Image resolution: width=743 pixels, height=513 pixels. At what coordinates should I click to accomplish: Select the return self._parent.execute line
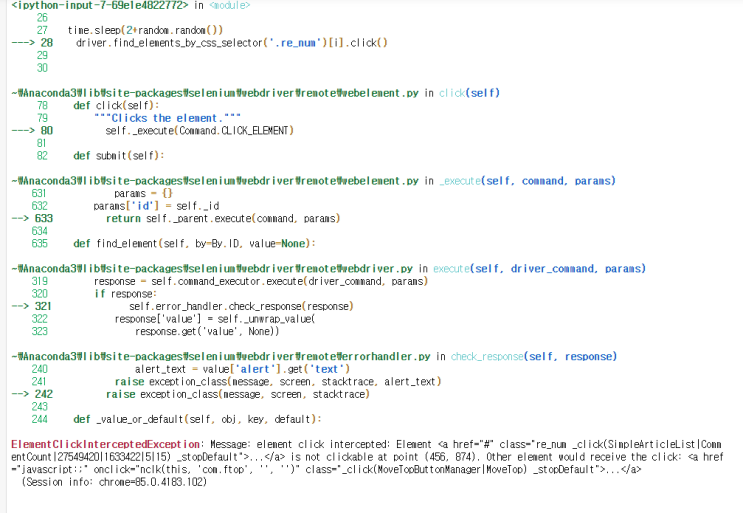click(222, 218)
